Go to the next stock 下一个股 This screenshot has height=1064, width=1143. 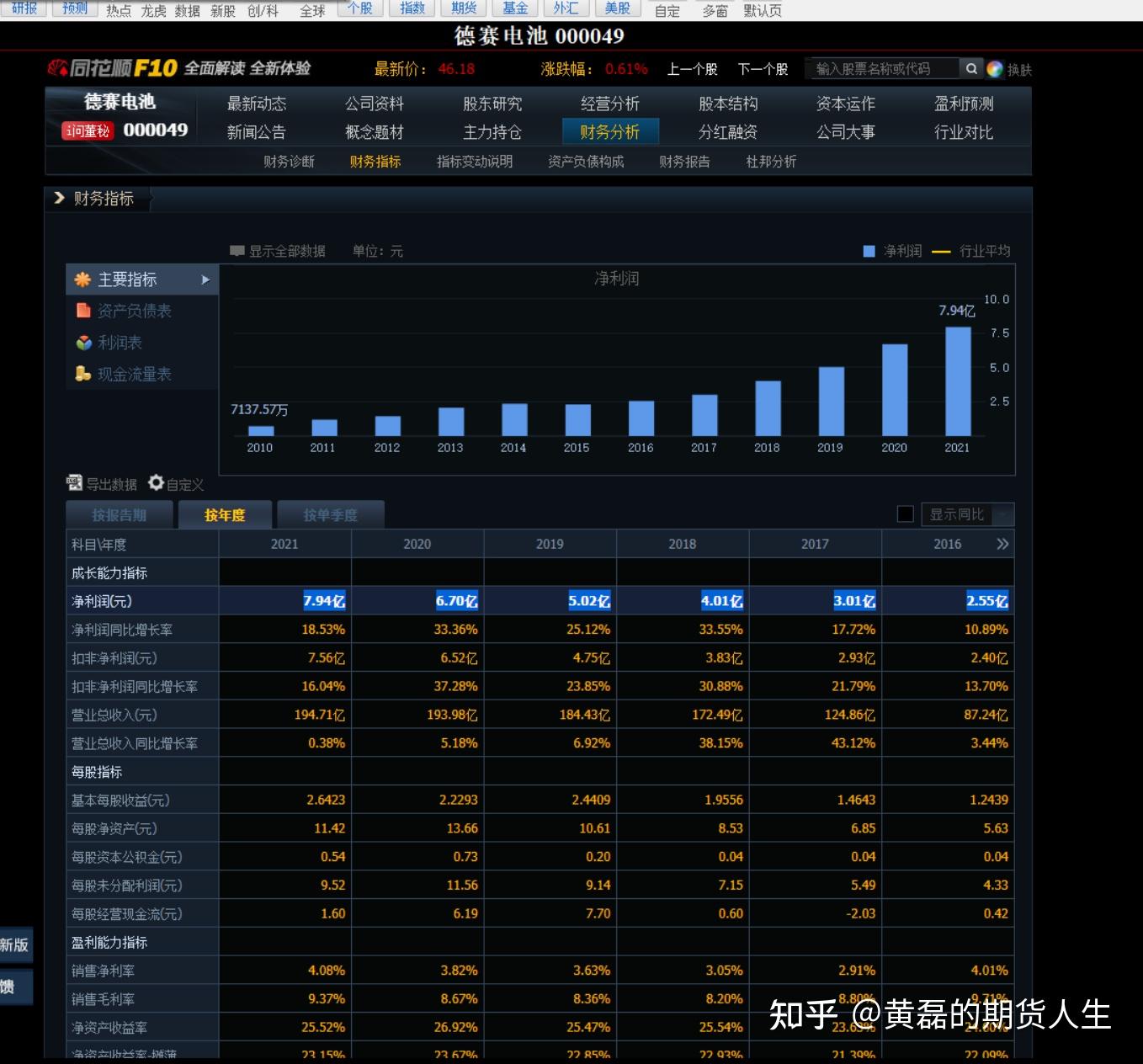763,69
